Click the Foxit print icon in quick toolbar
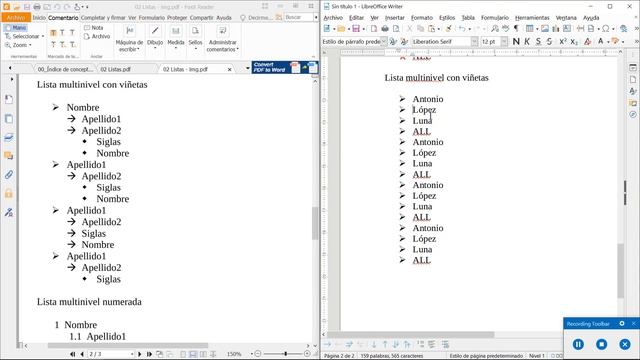The height and width of the screenshot is (360, 640). (x=37, y=7)
